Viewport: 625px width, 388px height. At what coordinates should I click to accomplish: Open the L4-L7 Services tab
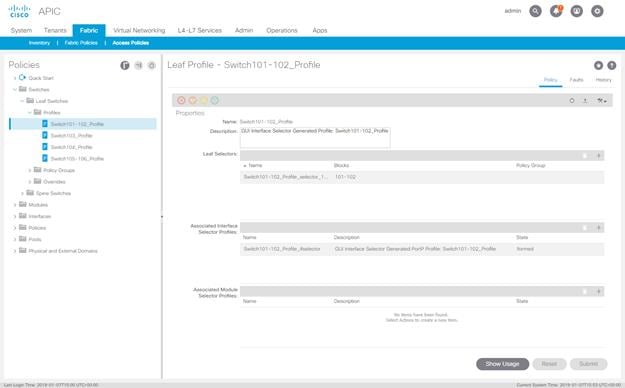click(199, 30)
